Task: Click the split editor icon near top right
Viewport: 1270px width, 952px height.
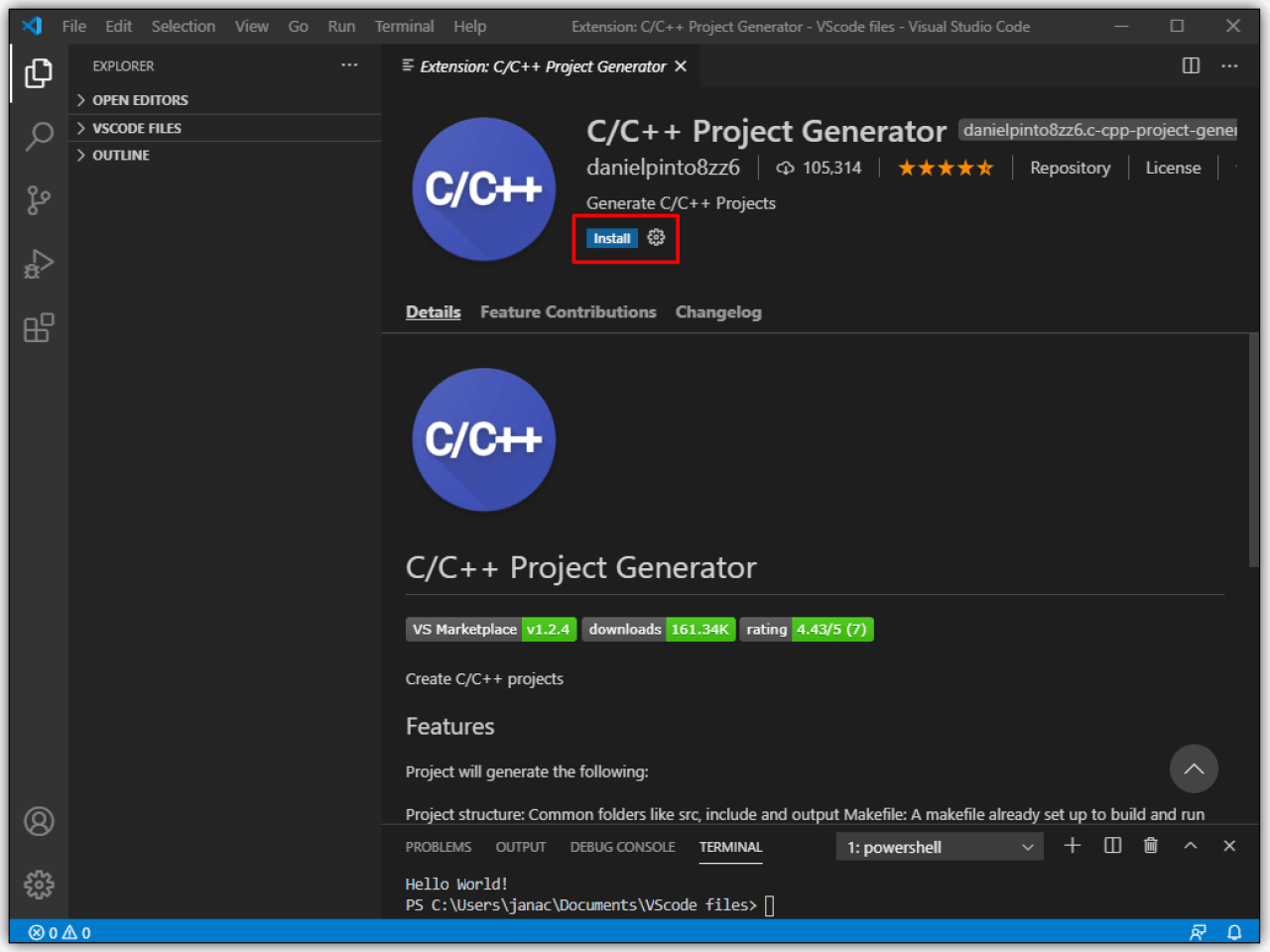Action: click(1191, 65)
